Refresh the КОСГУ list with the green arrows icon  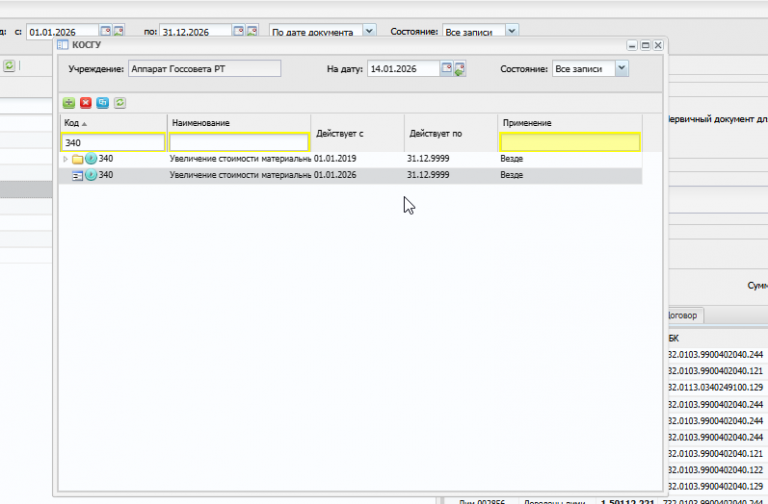120,103
